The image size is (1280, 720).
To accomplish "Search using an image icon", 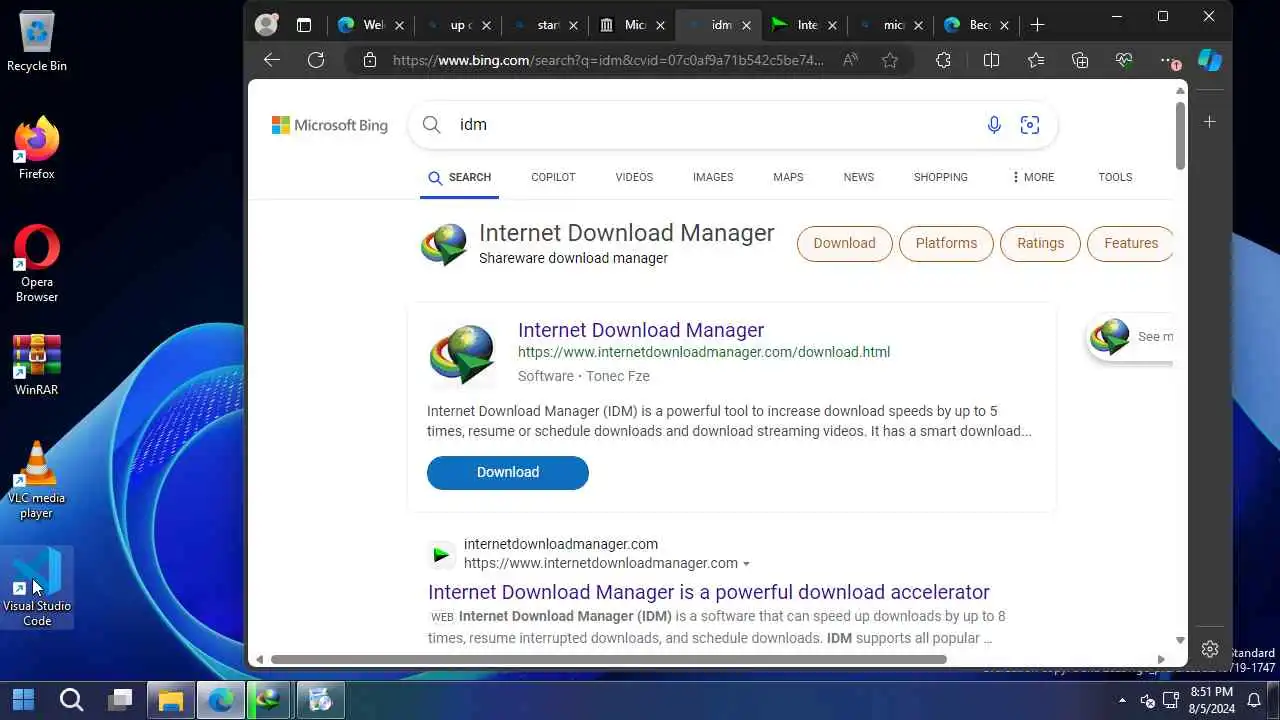I will pos(1030,125).
